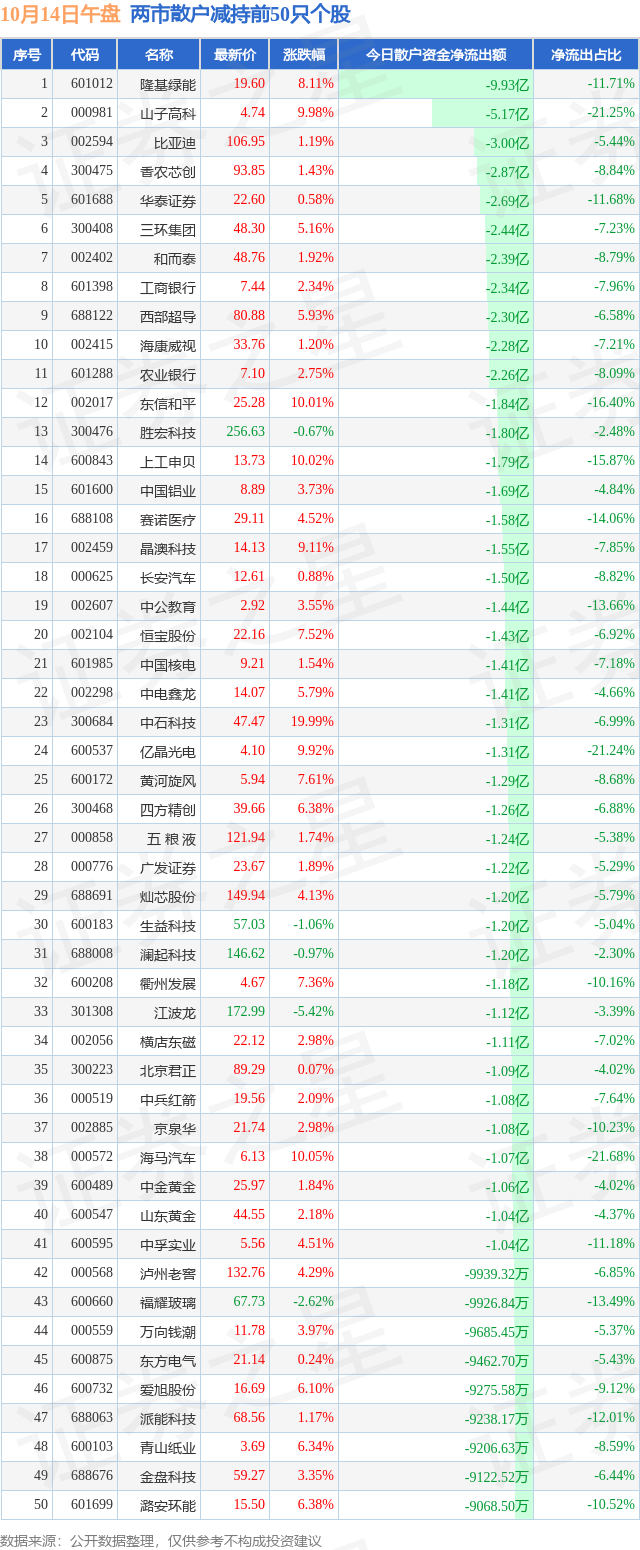Click the title 两市散户减持前50只个股
This screenshot has height=1550, width=640.
pos(240,14)
